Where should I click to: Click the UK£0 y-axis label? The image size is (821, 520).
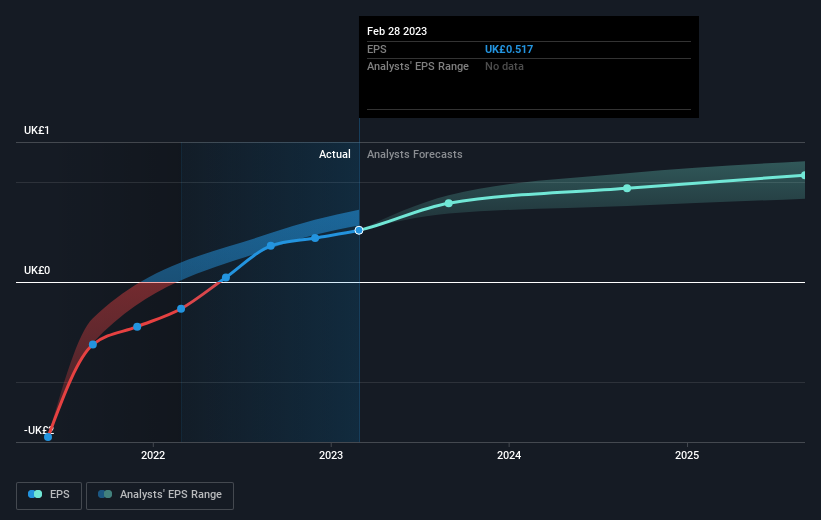[x=37, y=270]
